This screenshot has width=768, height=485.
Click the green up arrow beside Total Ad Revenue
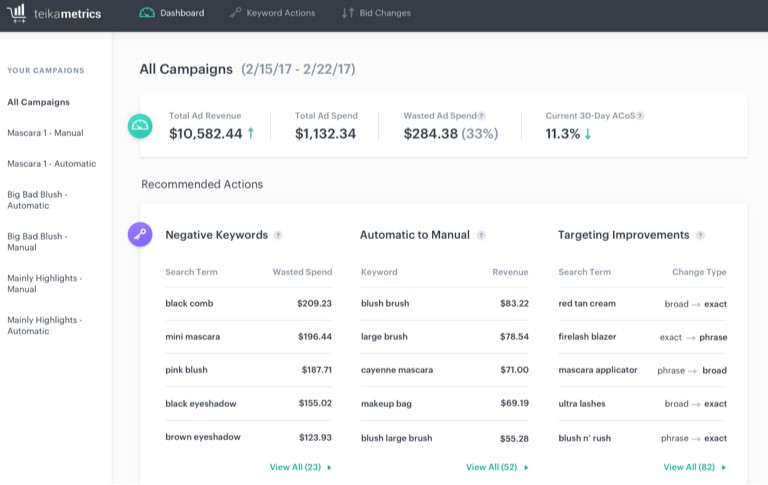coord(251,133)
